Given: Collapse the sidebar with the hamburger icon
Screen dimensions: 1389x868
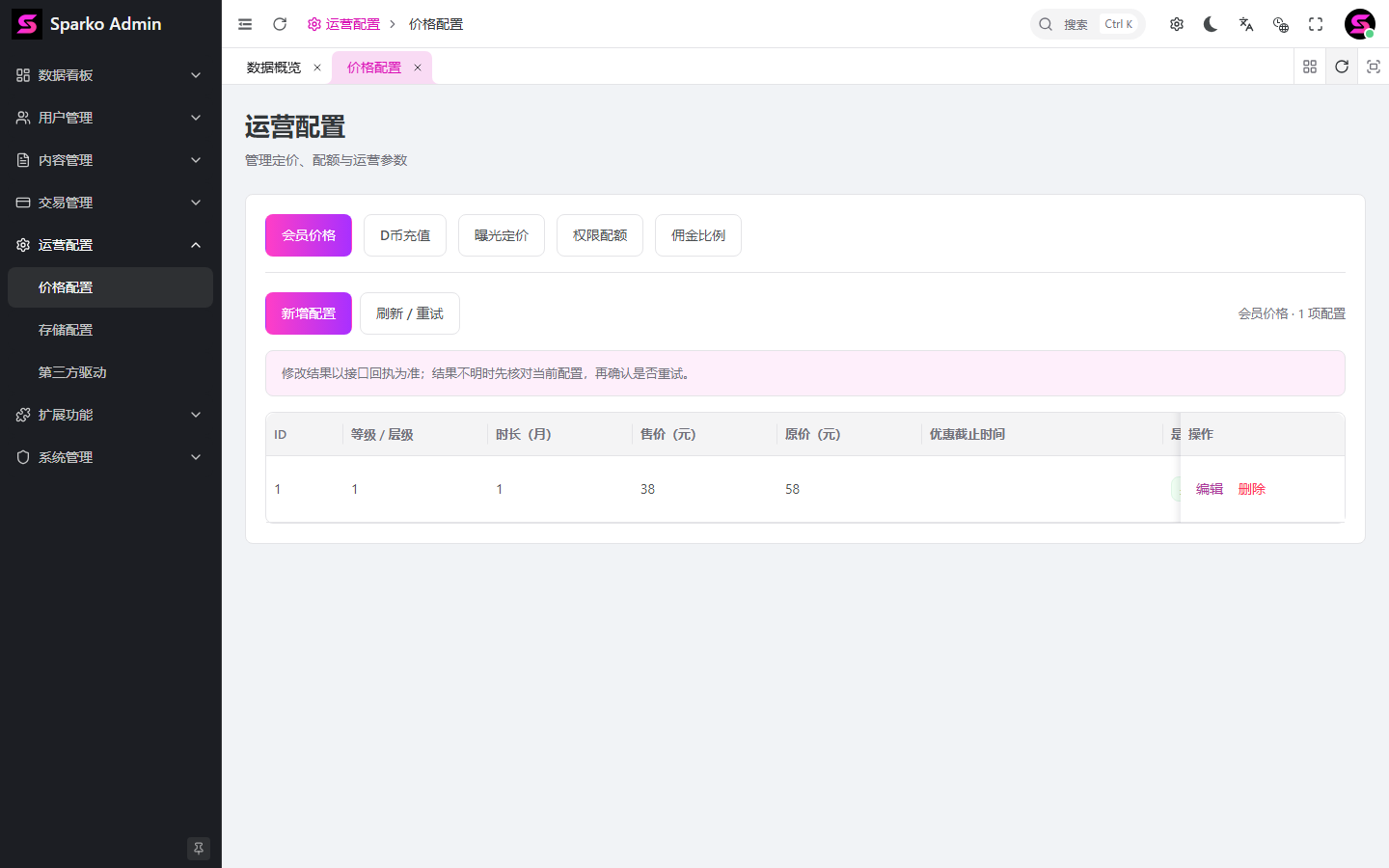Looking at the screenshot, I should (245, 24).
